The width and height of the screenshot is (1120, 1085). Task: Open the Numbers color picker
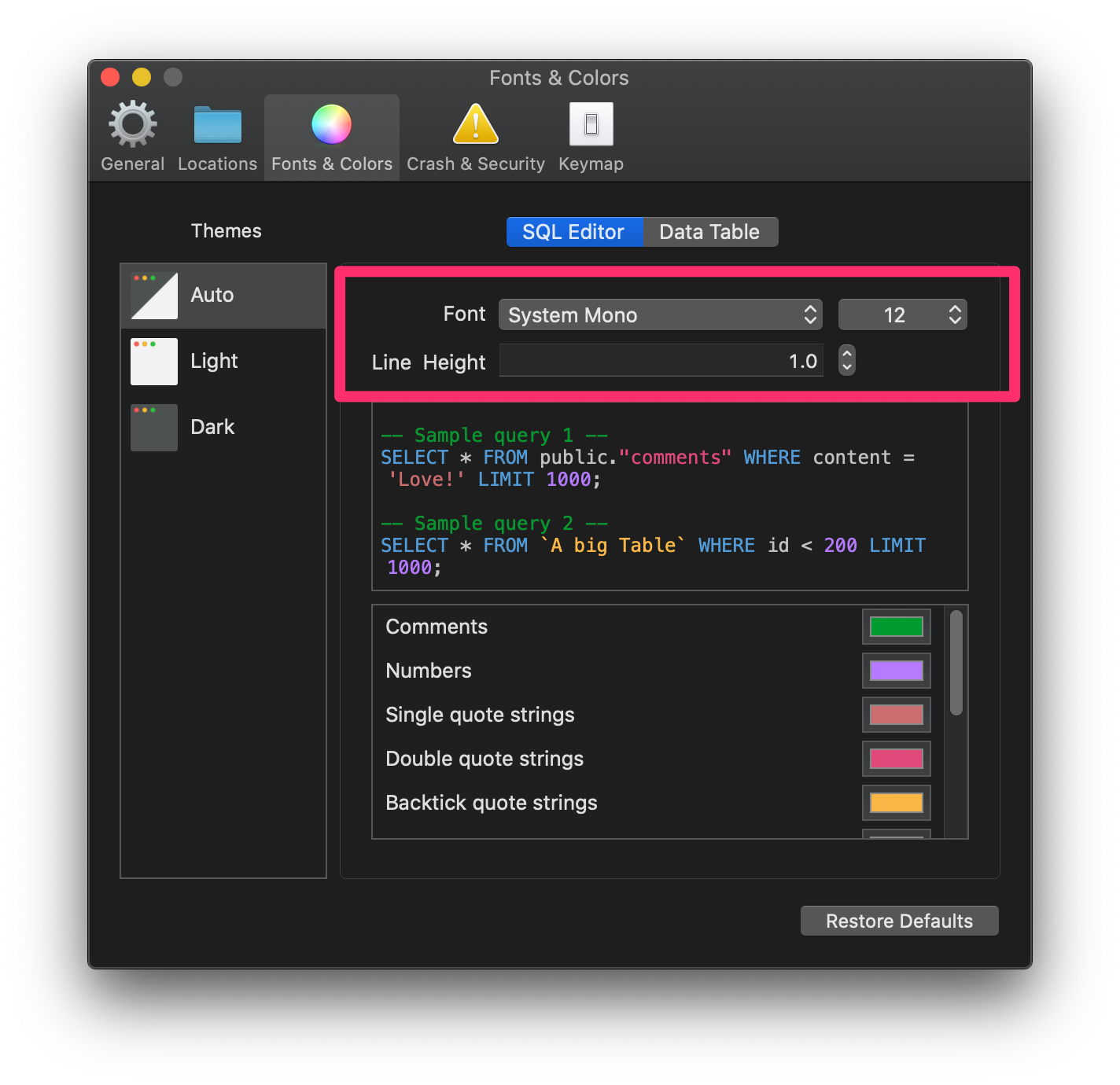(896, 671)
